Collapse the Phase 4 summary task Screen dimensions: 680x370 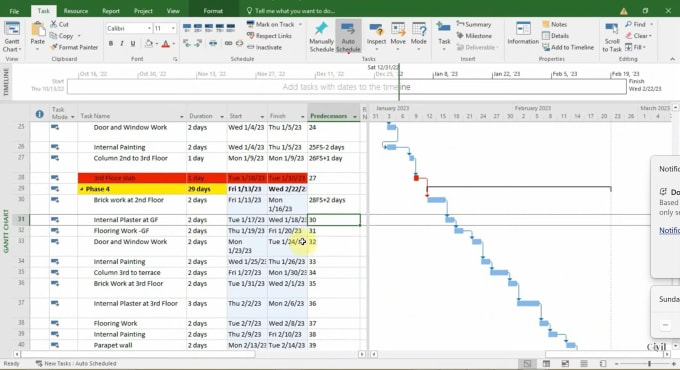(x=82, y=189)
